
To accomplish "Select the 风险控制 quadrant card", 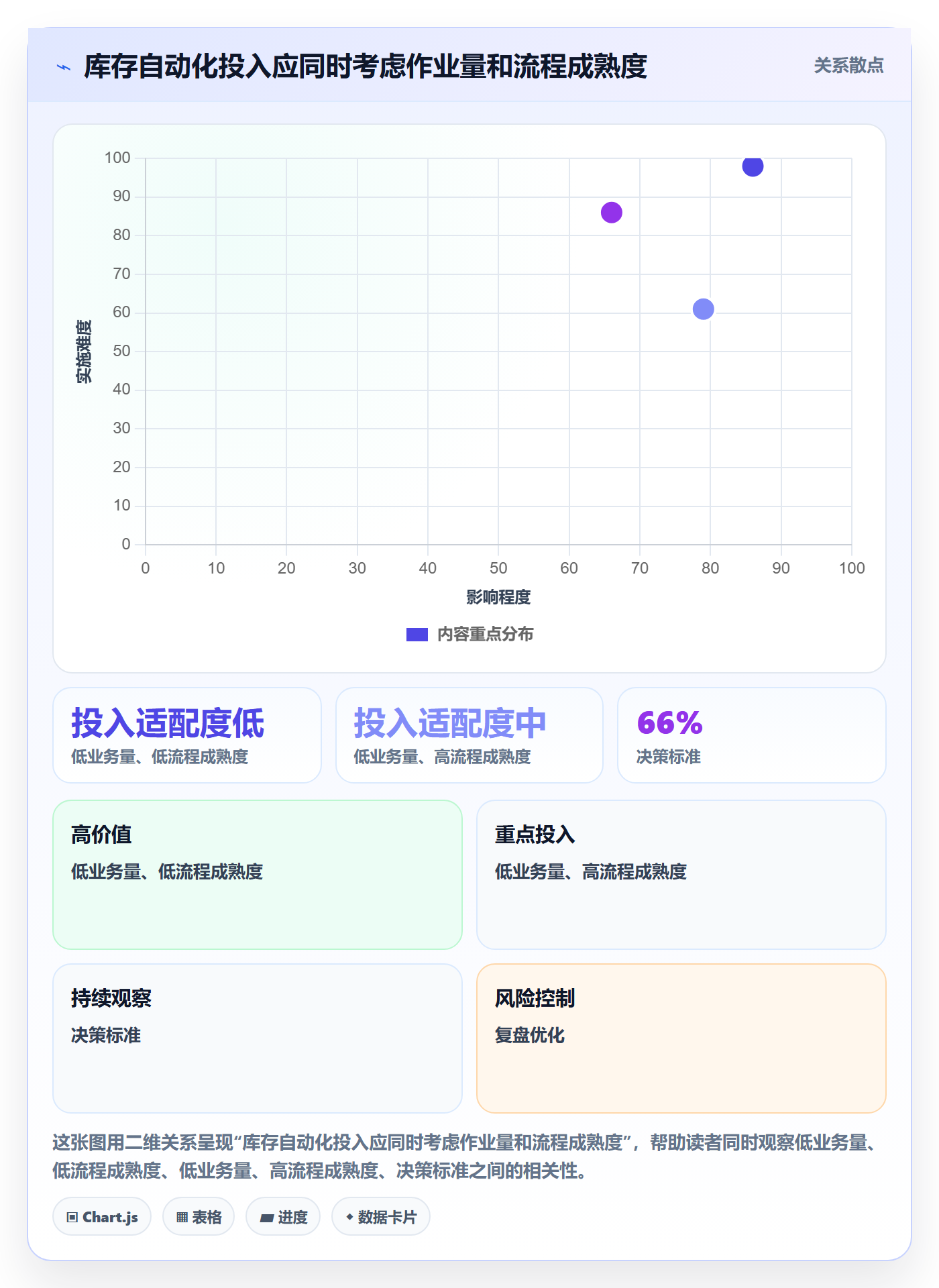I will (x=681, y=1038).
